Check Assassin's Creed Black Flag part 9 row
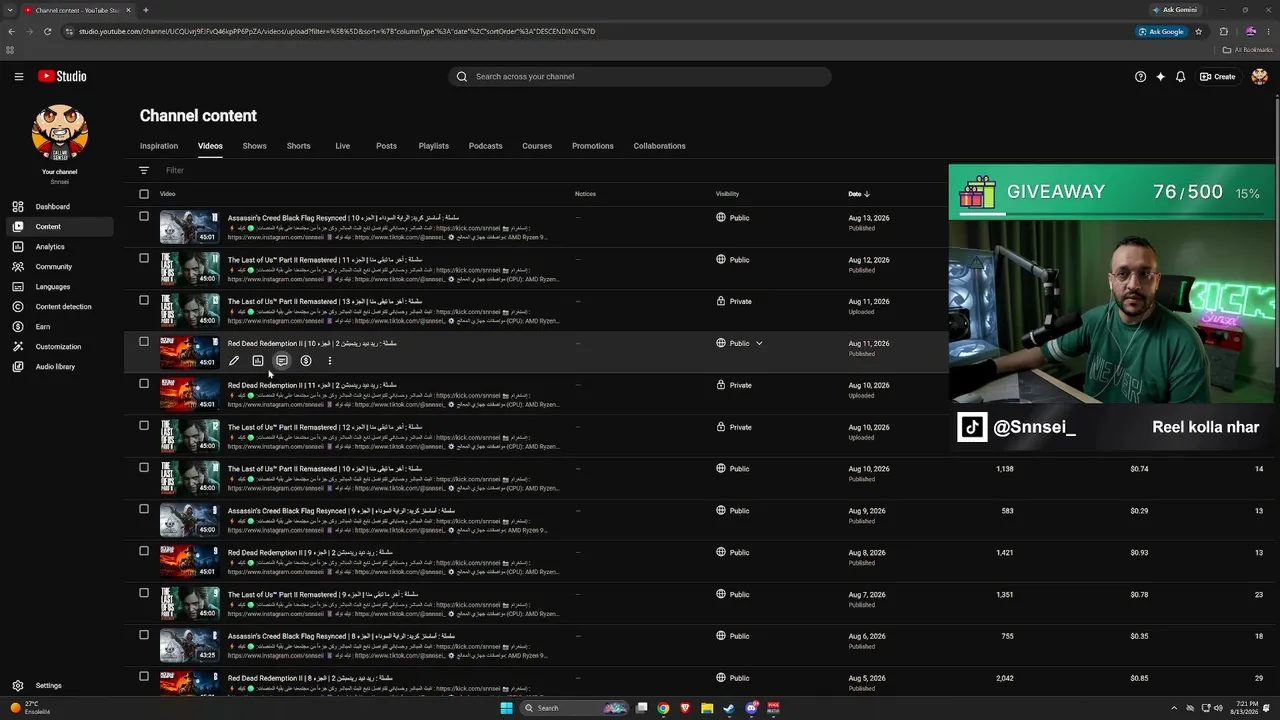The image size is (1280, 720). [x=144, y=509]
